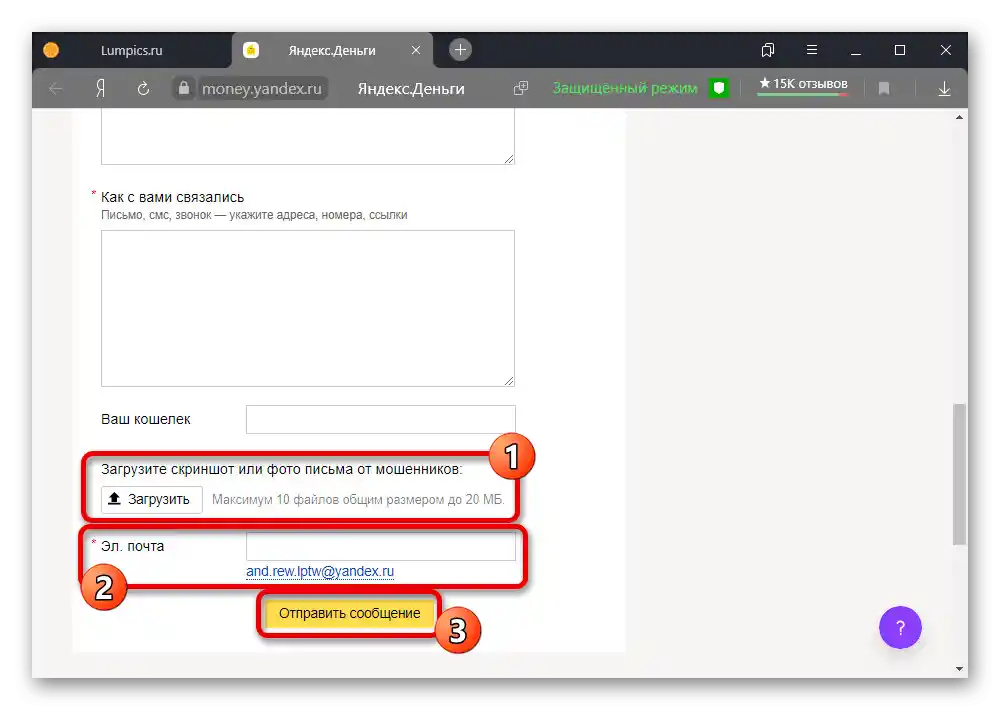Image resolution: width=1000 pixels, height=710 pixels.
Task: Switch to the Lumpics.ru tab
Action: pos(130,50)
